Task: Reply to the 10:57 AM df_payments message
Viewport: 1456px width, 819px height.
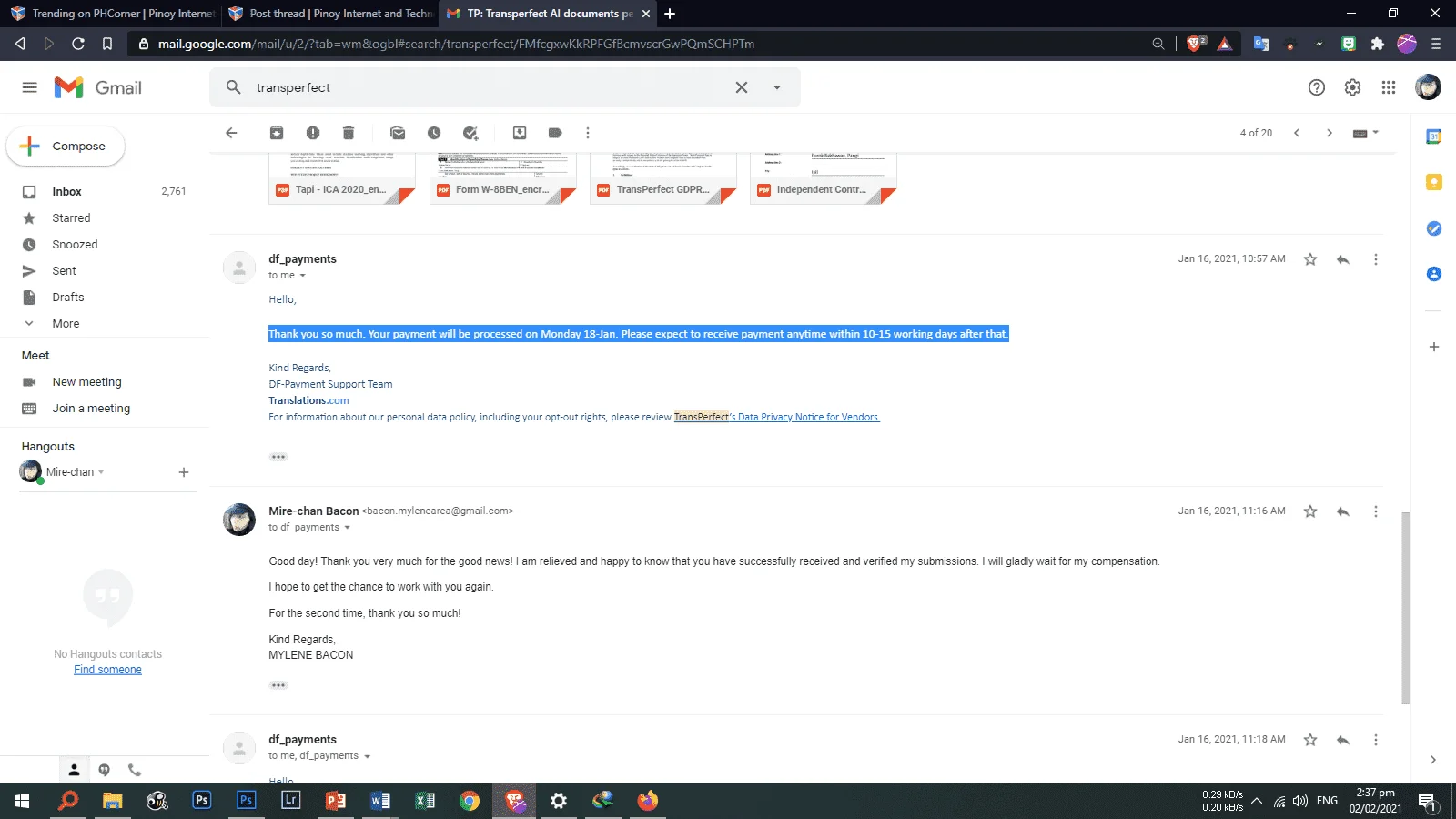Action: tap(1343, 259)
